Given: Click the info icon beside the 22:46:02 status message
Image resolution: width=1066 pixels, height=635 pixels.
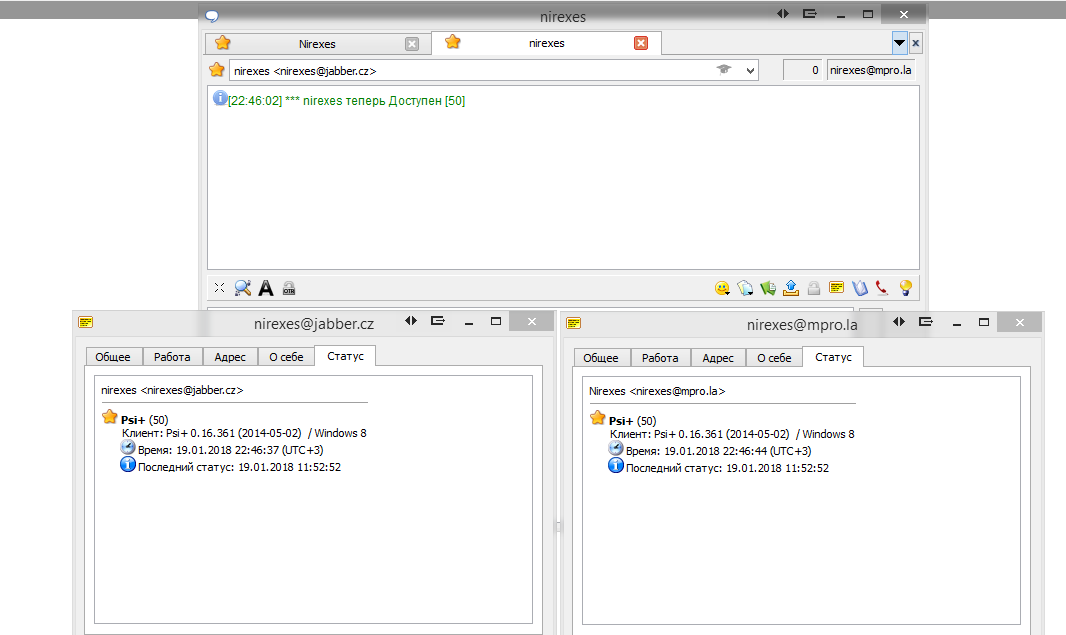Looking at the screenshot, I should [x=220, y=98].
